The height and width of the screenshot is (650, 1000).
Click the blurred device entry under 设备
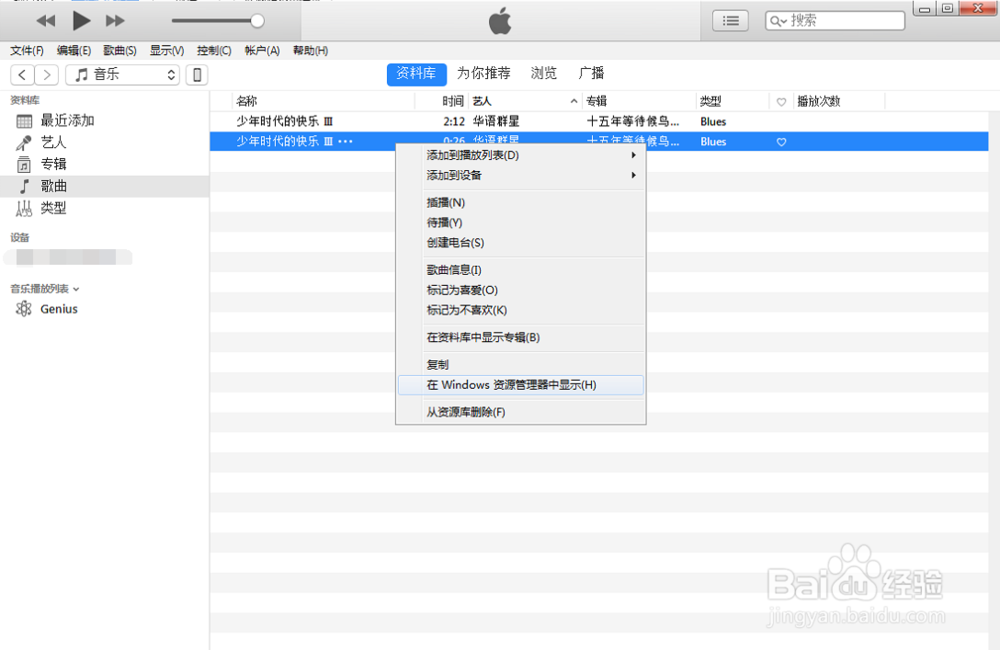tap(68, 257)
